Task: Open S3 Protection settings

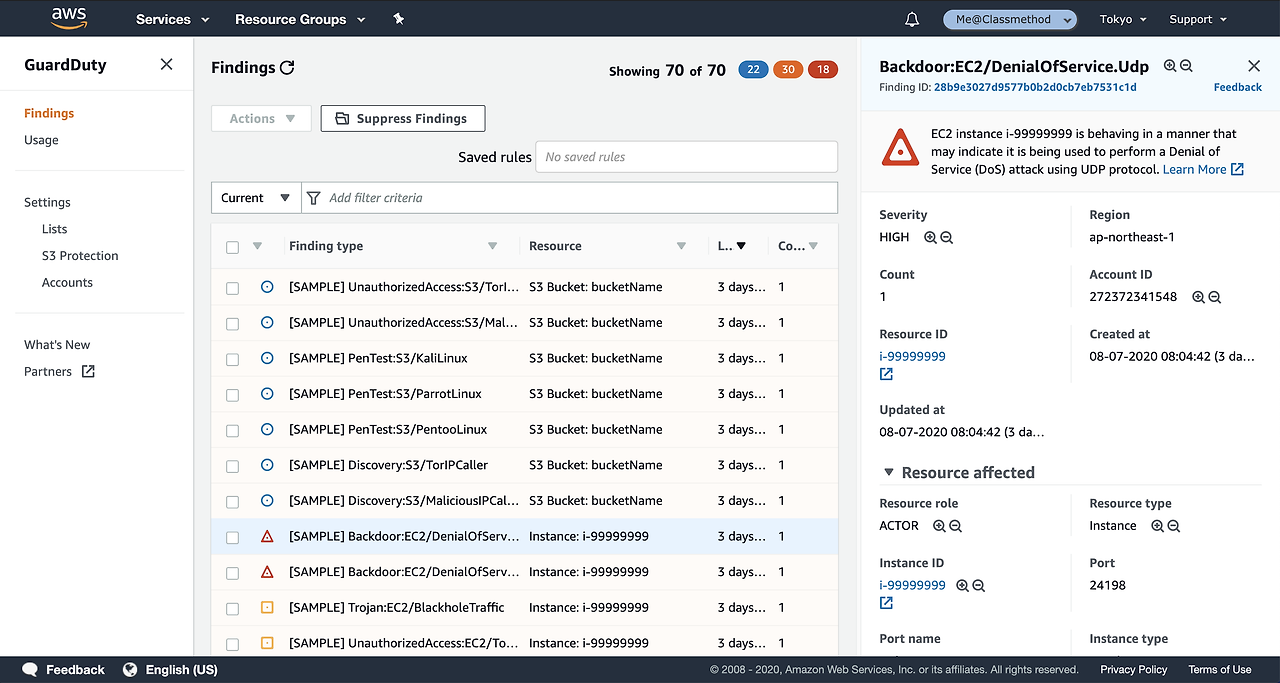Action: tap(80, 256)
